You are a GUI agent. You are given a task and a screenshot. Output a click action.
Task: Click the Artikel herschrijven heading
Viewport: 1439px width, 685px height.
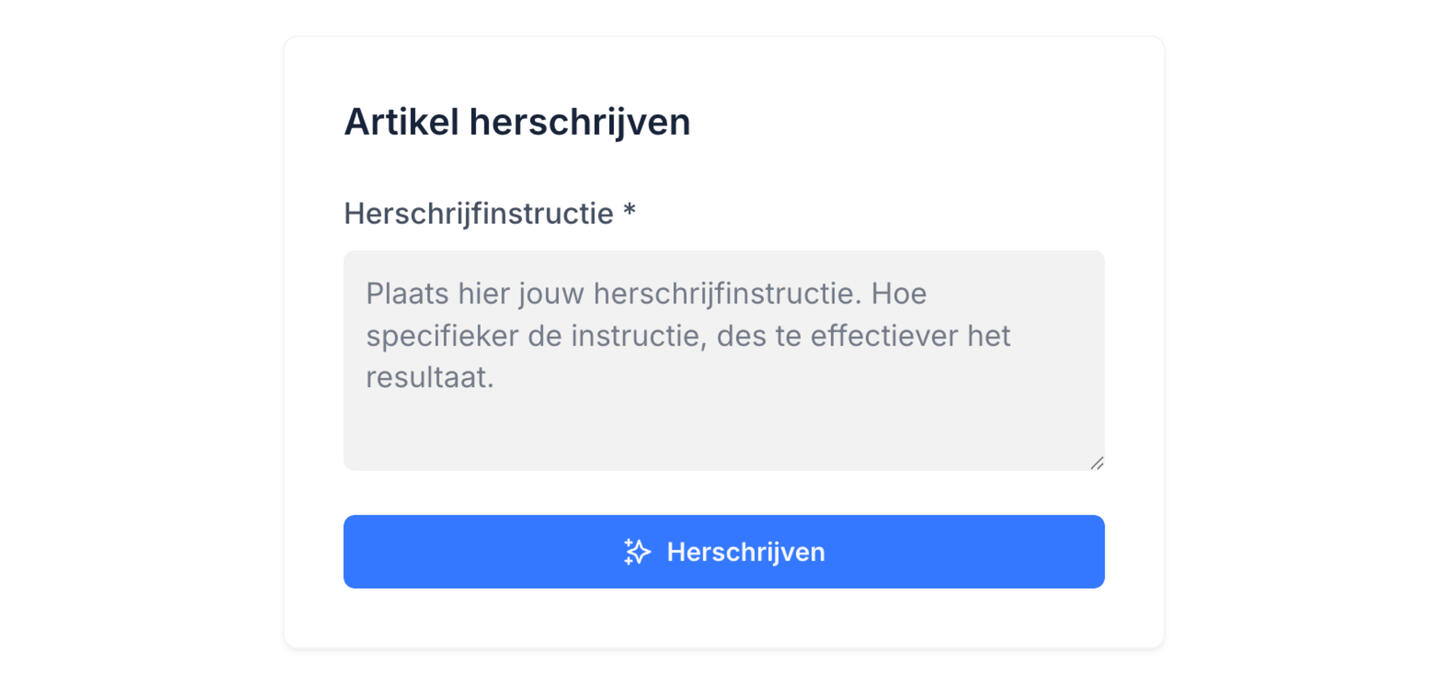[516, 122]
